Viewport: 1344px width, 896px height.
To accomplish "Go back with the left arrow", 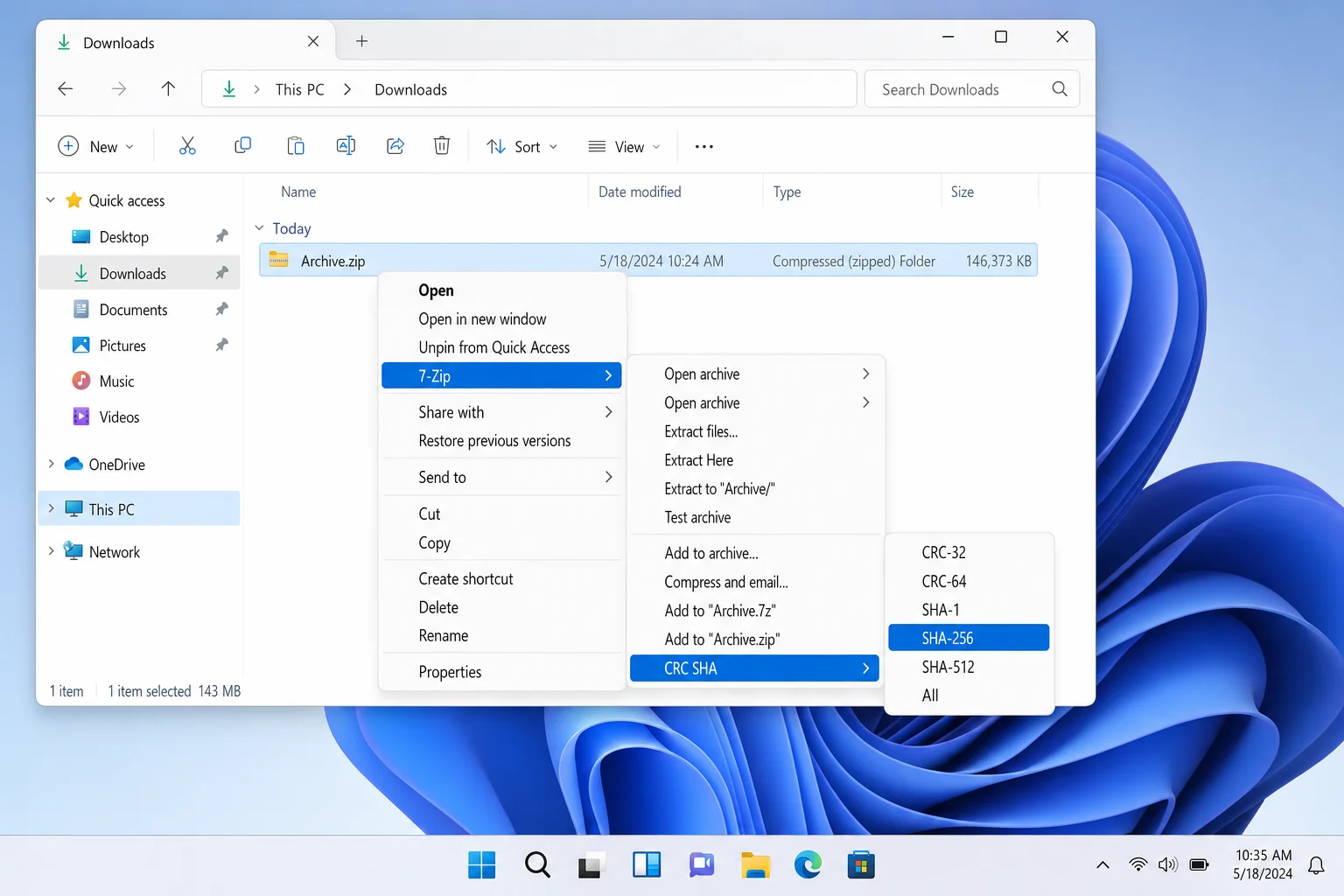I will click(x=65, y=88).
